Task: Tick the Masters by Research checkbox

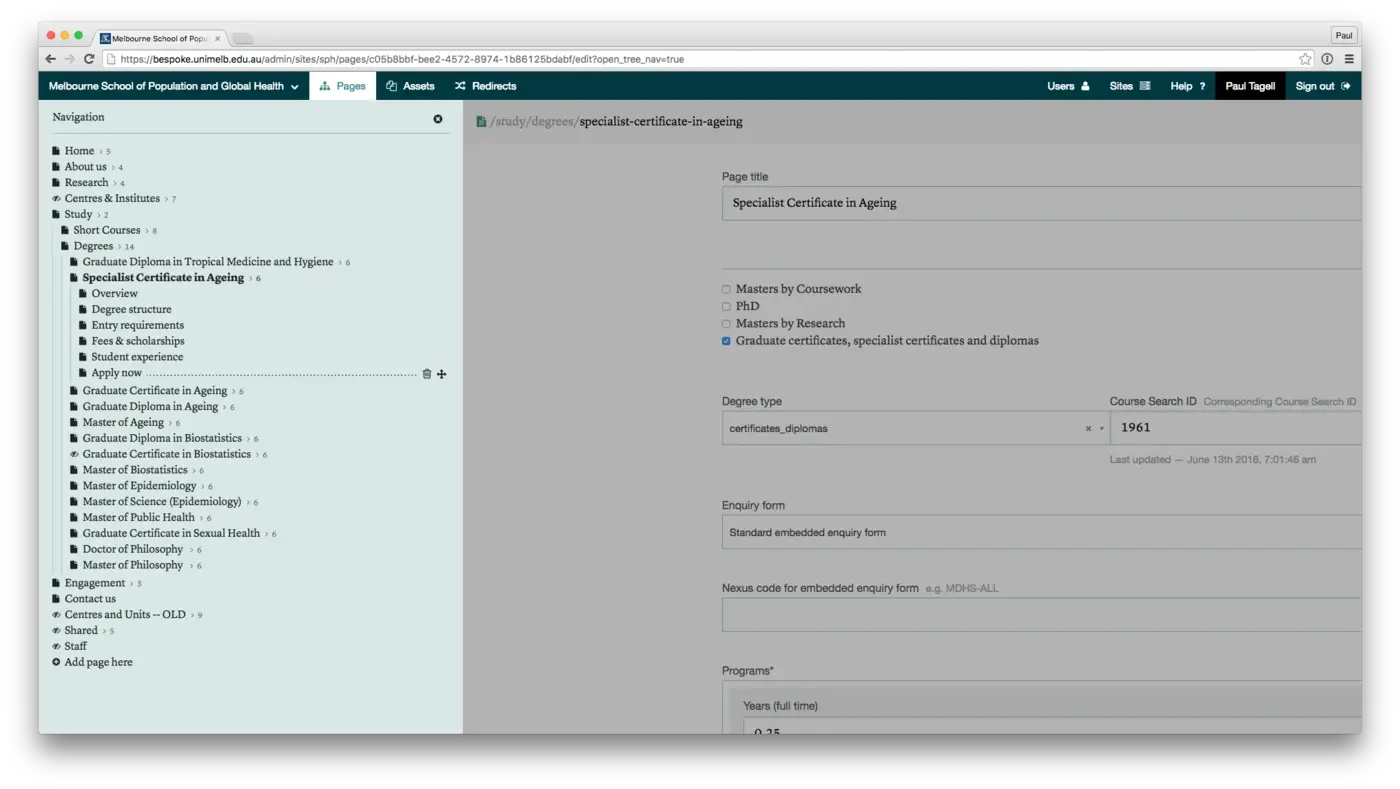Action: 726,324
